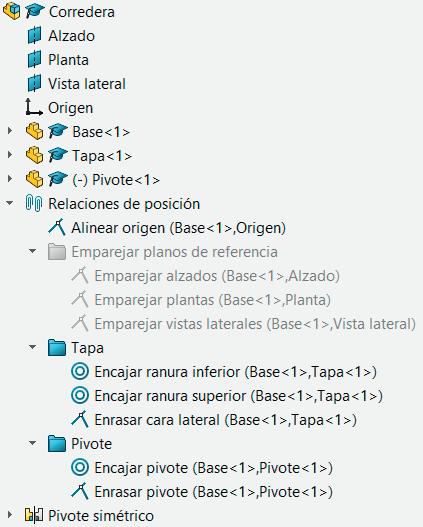Click the Relaciones de posición paperclip icon
The image size is (423, 527).
point(34,204)
